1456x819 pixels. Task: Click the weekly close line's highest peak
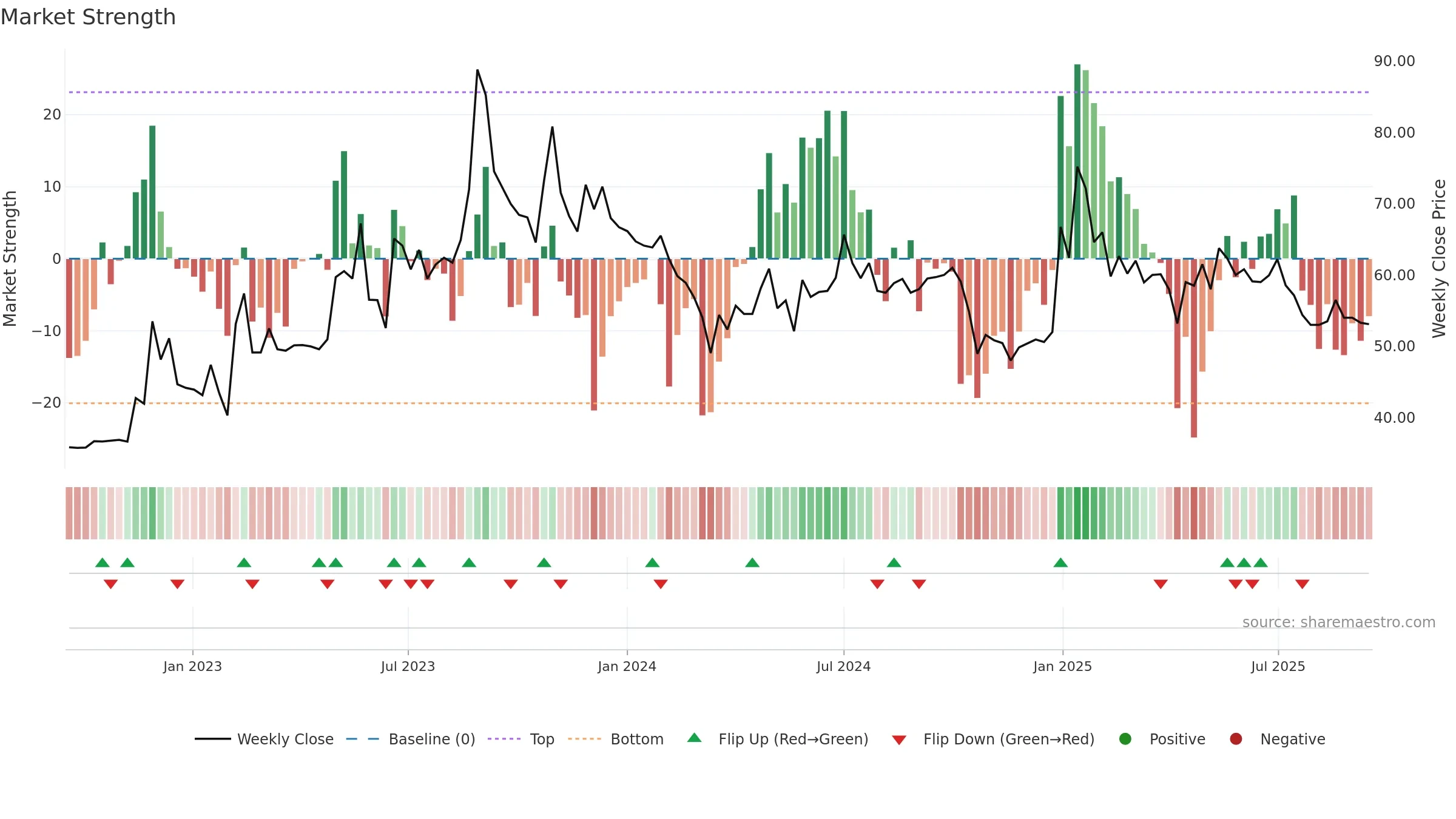477,70
